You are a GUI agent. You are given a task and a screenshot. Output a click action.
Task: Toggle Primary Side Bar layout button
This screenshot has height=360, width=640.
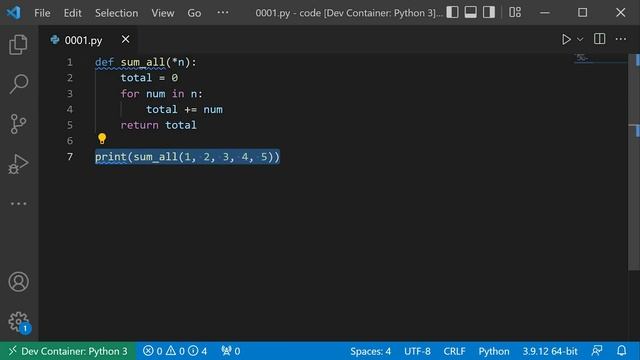[x=452, y=12]
